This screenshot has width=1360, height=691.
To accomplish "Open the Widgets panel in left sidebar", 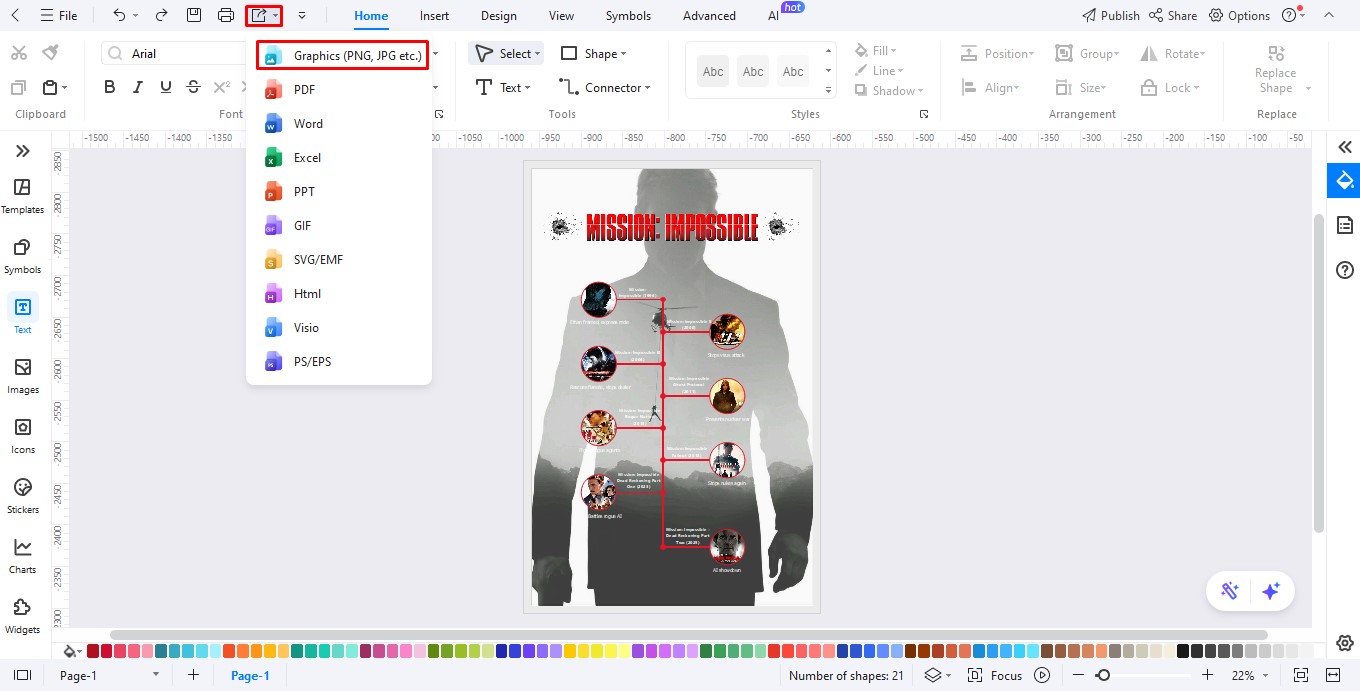I will pos(22,616).
